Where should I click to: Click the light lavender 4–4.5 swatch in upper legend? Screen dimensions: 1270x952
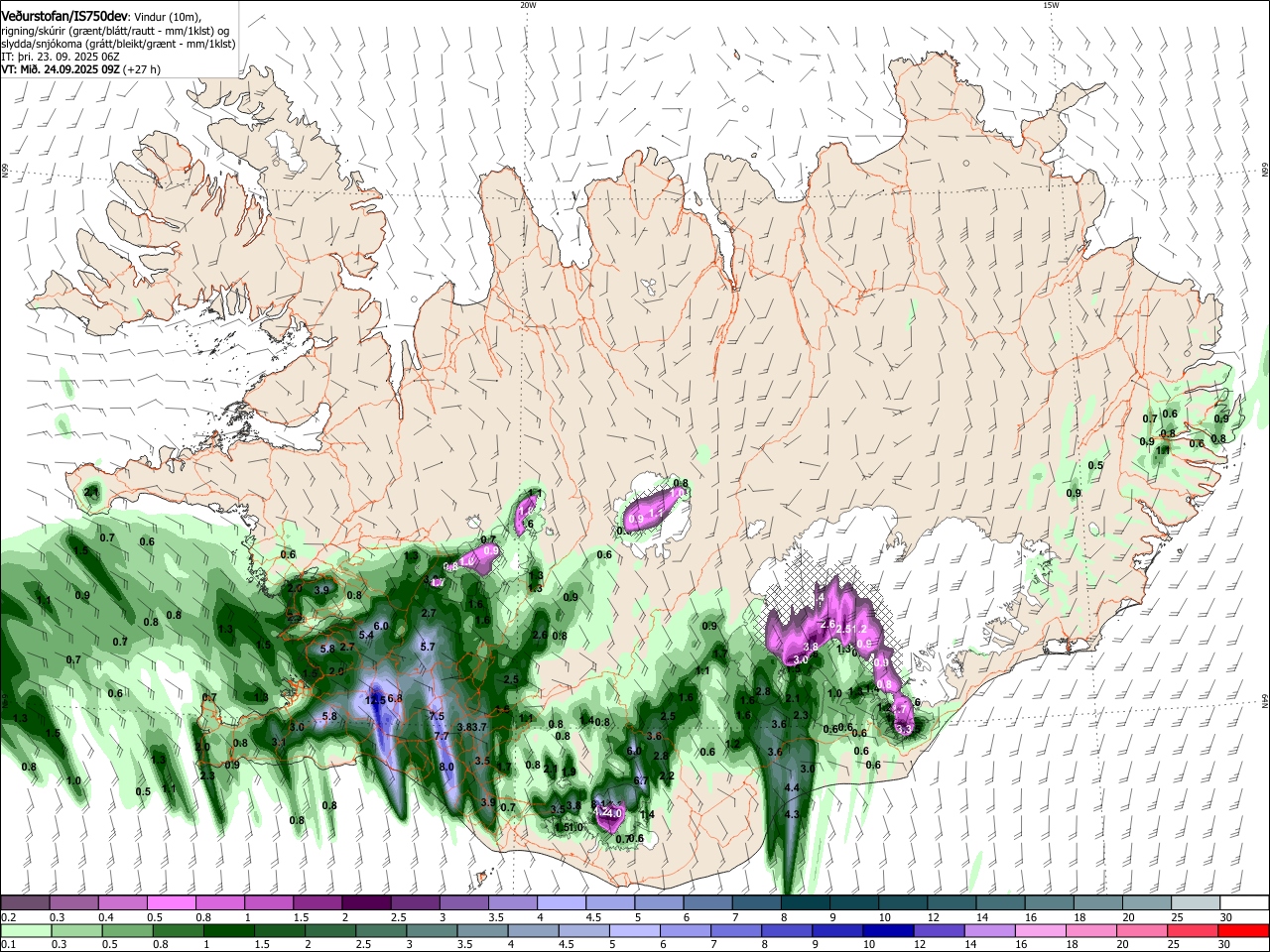click(x=561, y=902)
